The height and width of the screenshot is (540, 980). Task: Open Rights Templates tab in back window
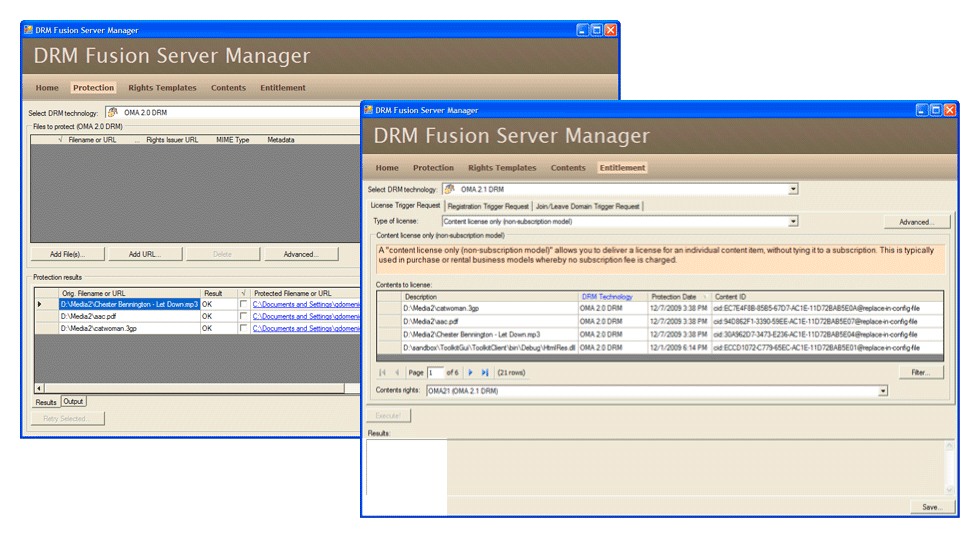pyautogui.click(x=162, y=88)
